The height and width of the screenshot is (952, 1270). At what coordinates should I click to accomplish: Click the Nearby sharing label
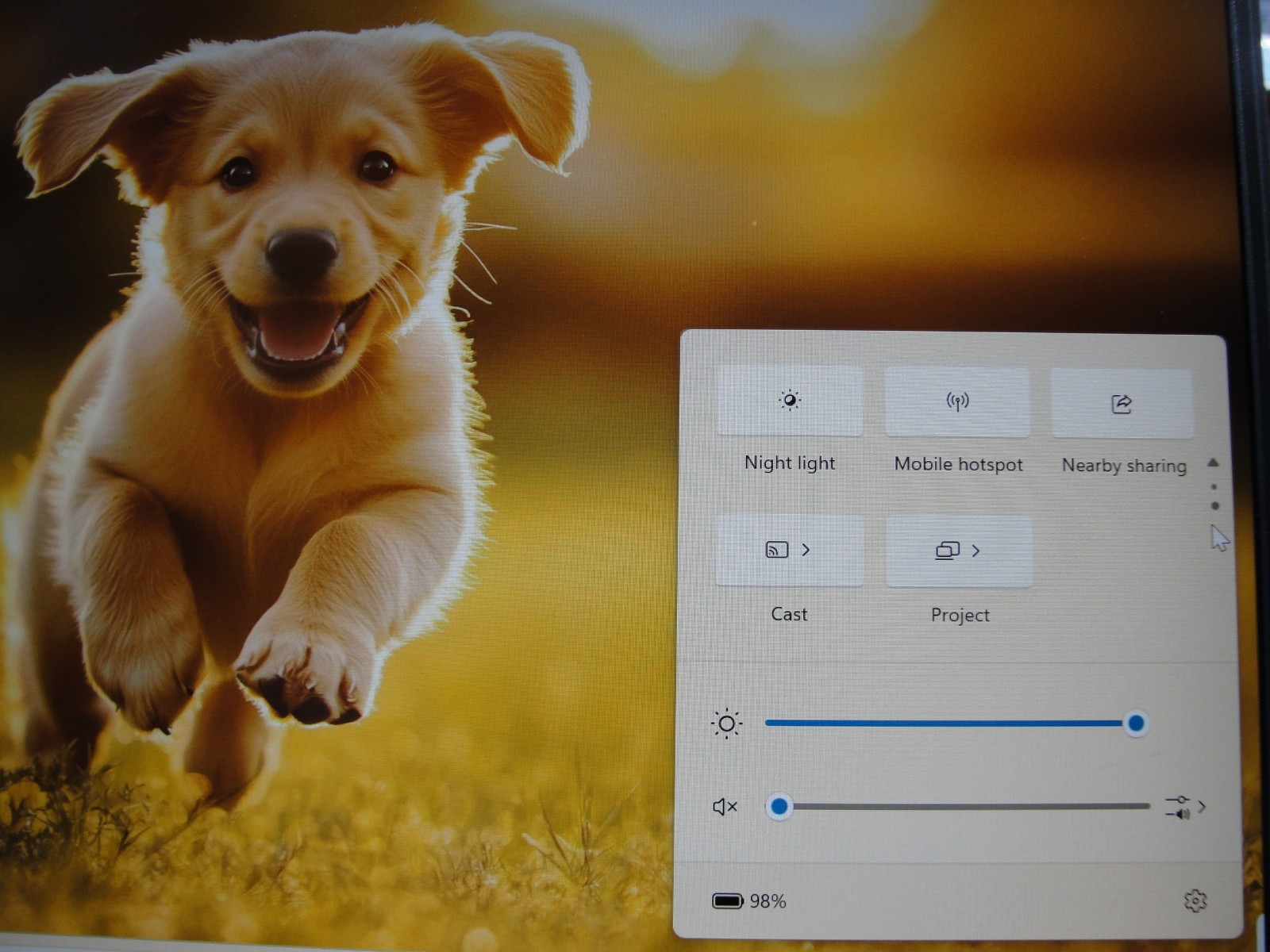click(x=1124, y=466)
